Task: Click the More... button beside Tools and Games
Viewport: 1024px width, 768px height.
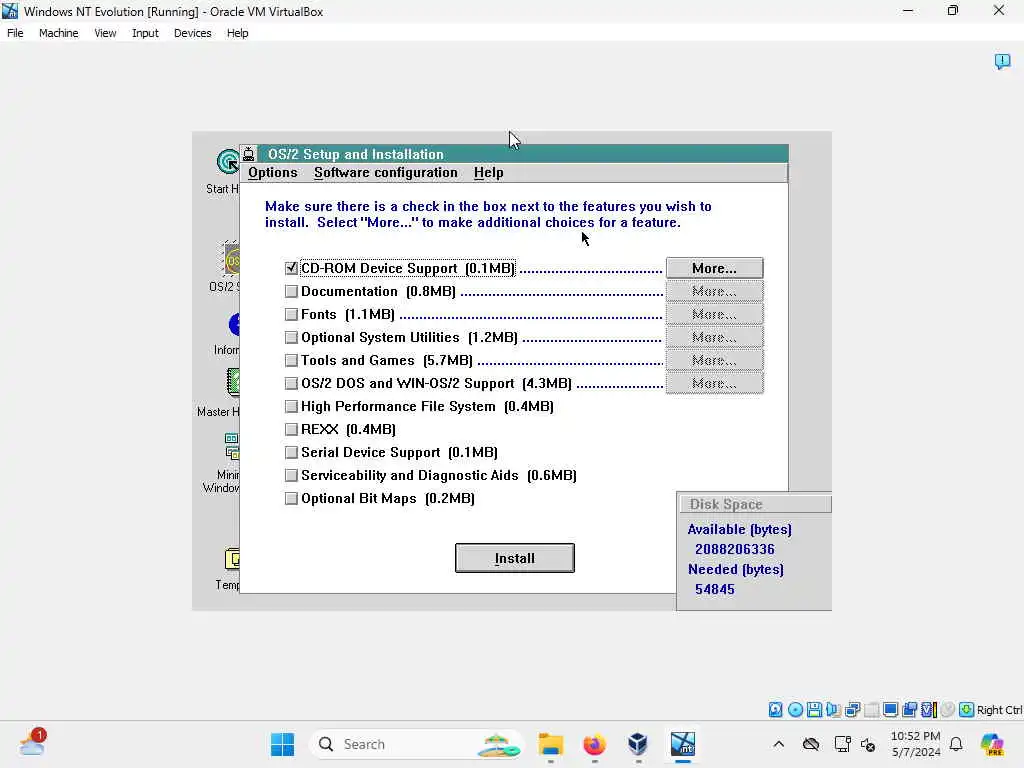Action: 714,360
